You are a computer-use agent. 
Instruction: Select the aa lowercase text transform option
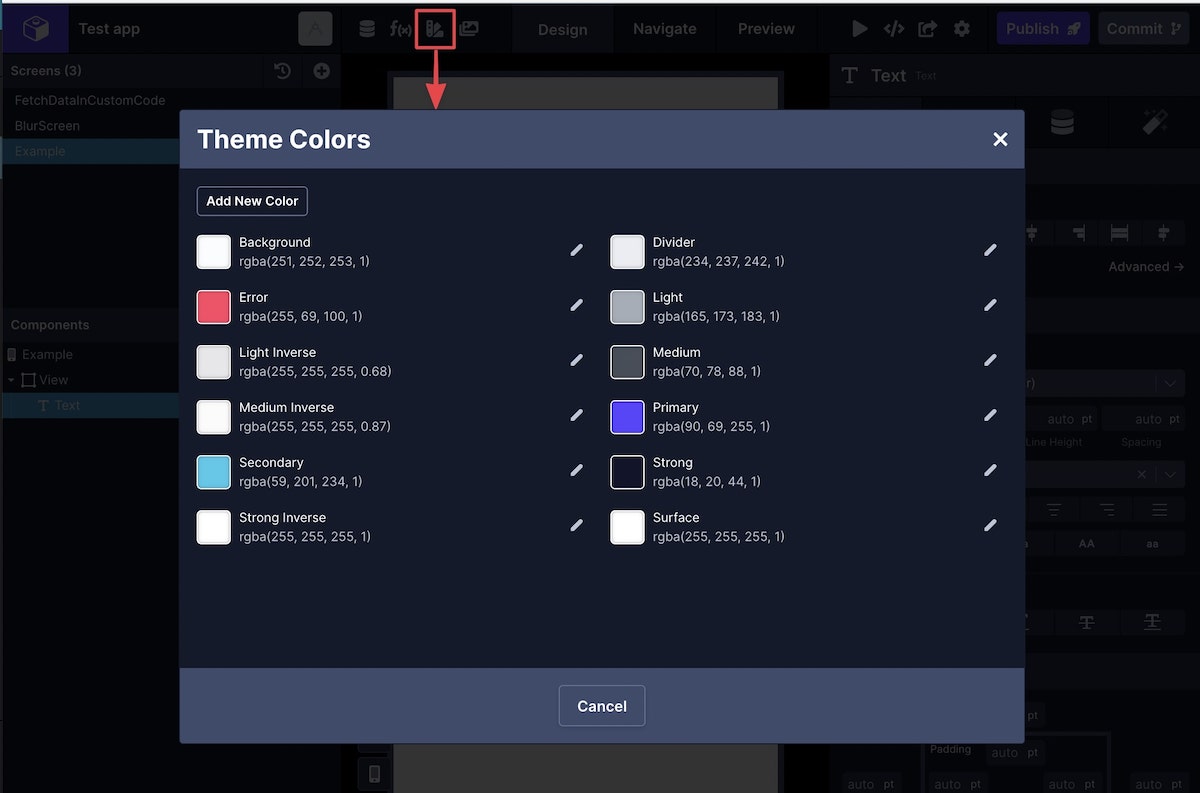(x=1152, y=544)
